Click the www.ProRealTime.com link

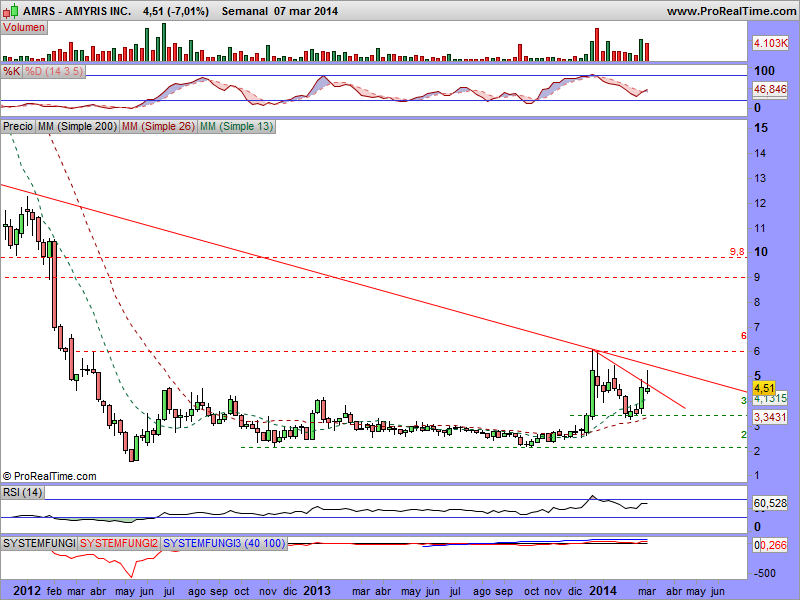731,11
